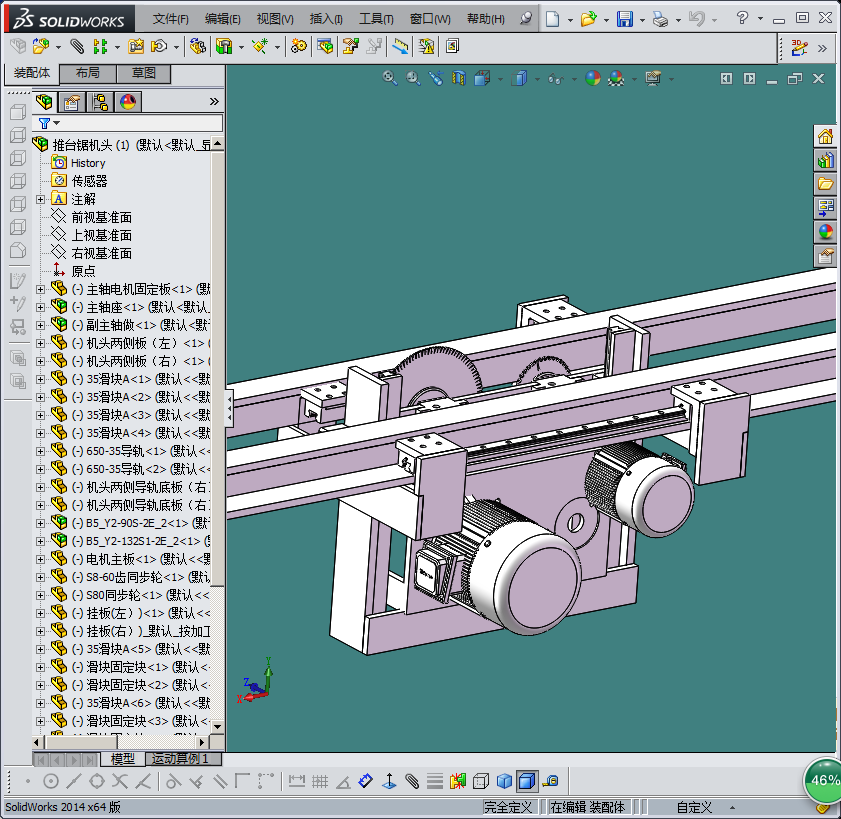Open the ConfigurationManager tab icon
Screen dimensions: 841x819
pos(100,102)
